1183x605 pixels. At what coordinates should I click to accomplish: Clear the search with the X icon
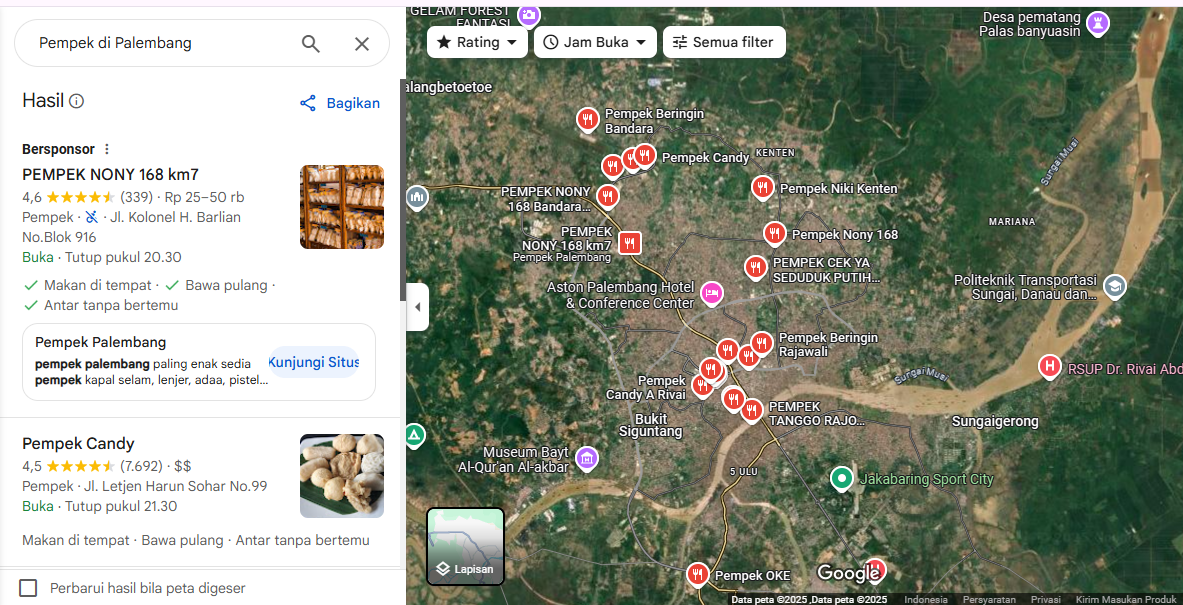pos(362,44)
